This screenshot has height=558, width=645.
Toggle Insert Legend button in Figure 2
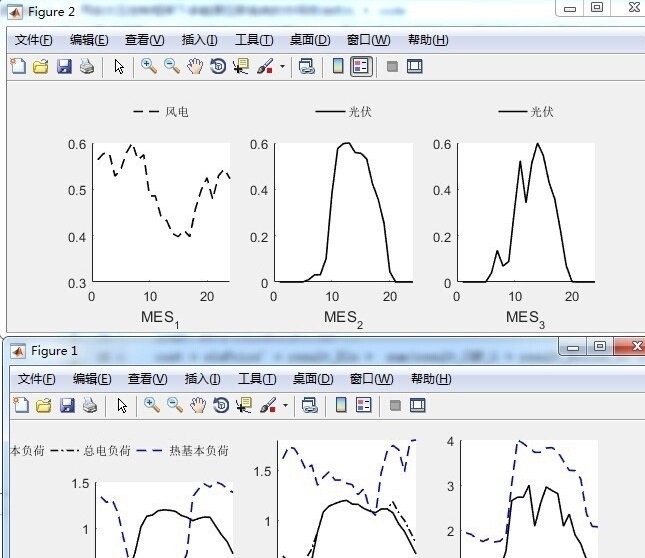click(x=361, y=66)
